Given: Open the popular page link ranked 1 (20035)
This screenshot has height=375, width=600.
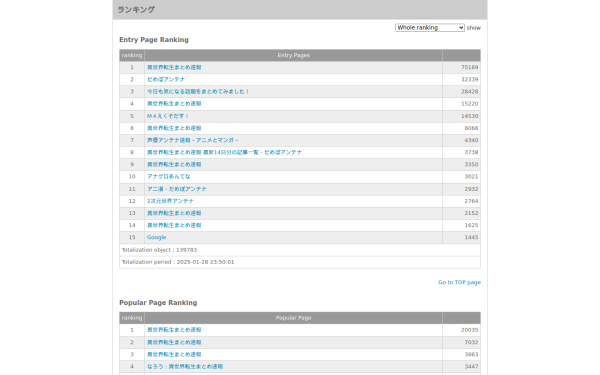Looking at the screenshot, I should [x=174, y=330].
